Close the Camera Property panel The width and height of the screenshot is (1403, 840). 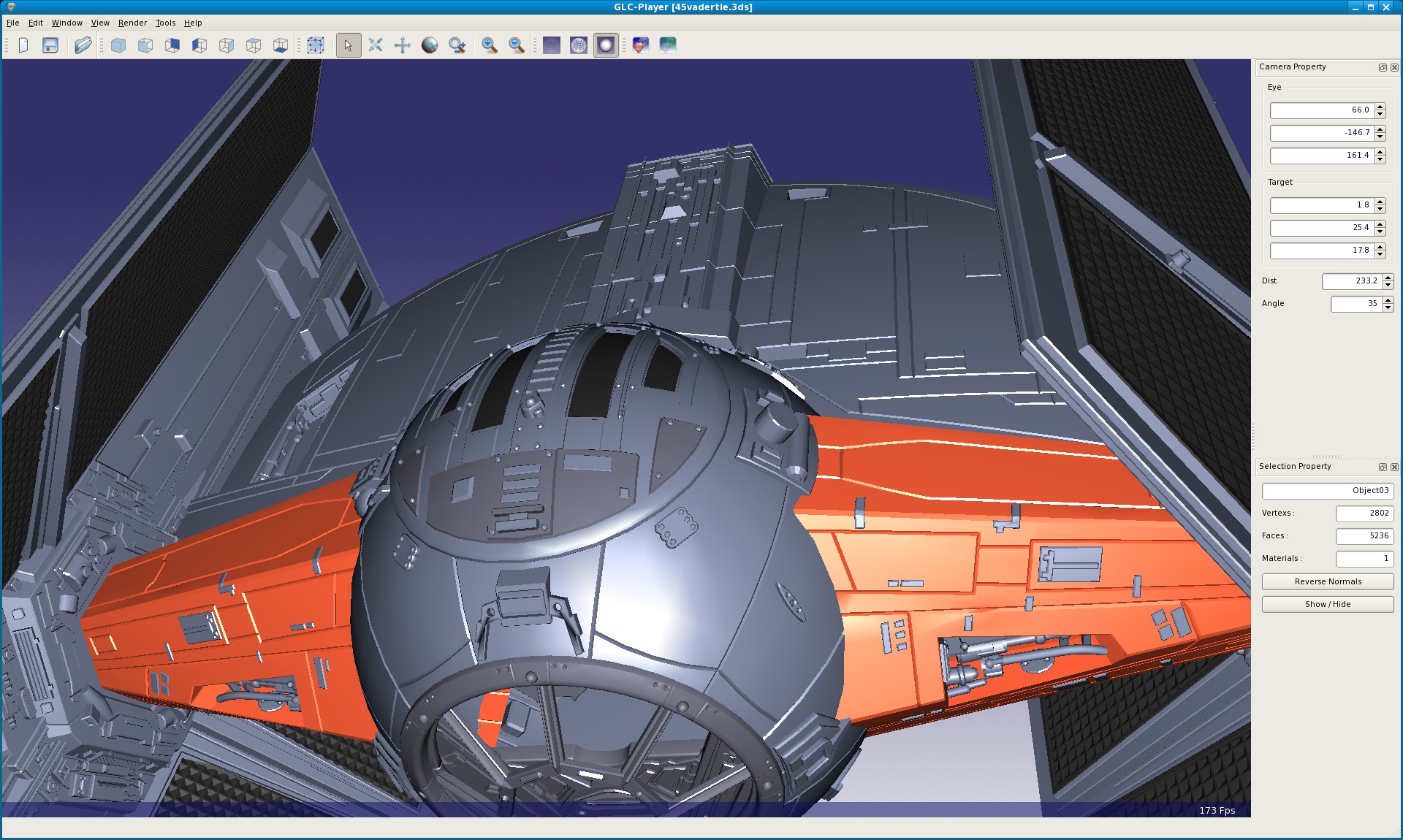click(1394, 67)
